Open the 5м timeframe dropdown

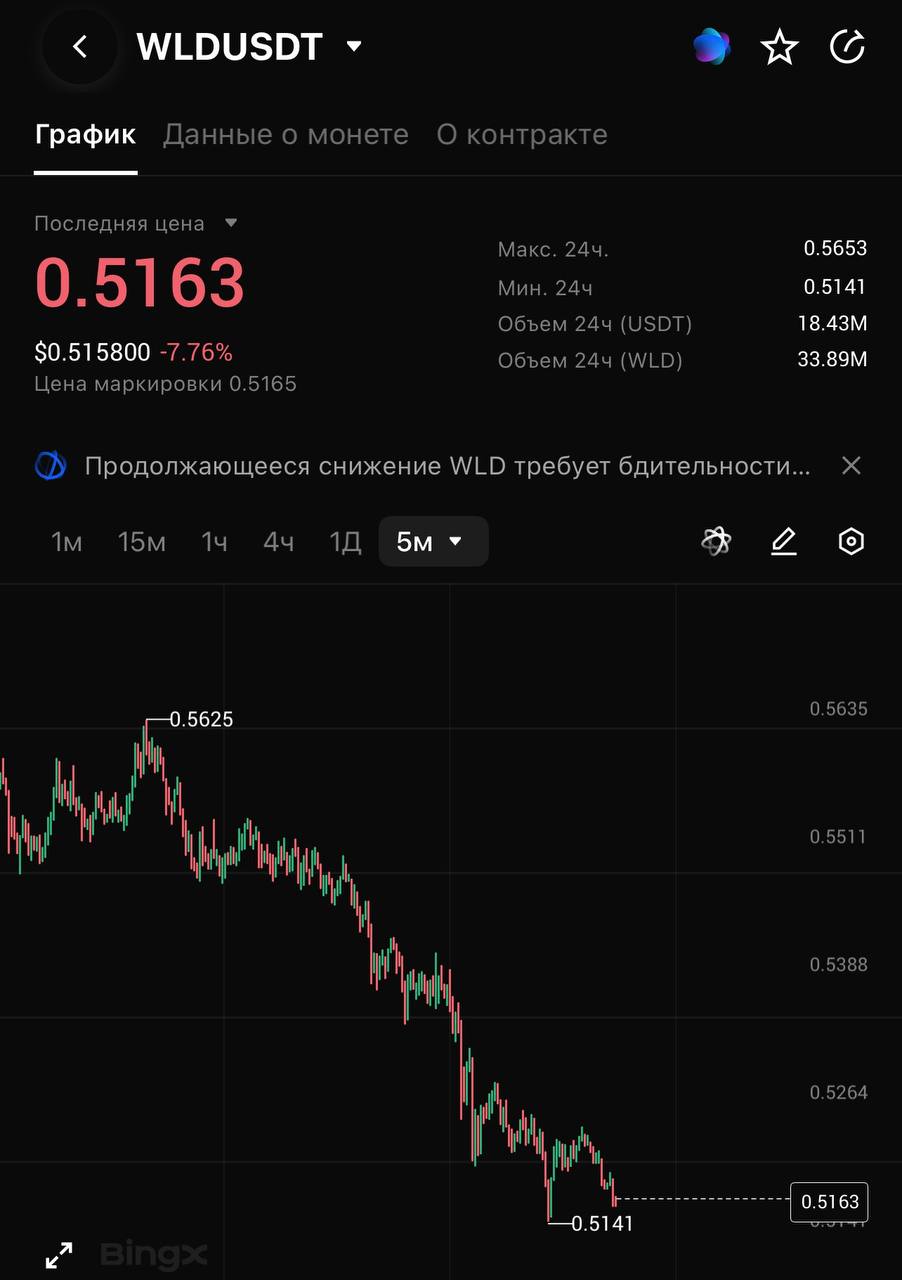(x=433, y=542)
